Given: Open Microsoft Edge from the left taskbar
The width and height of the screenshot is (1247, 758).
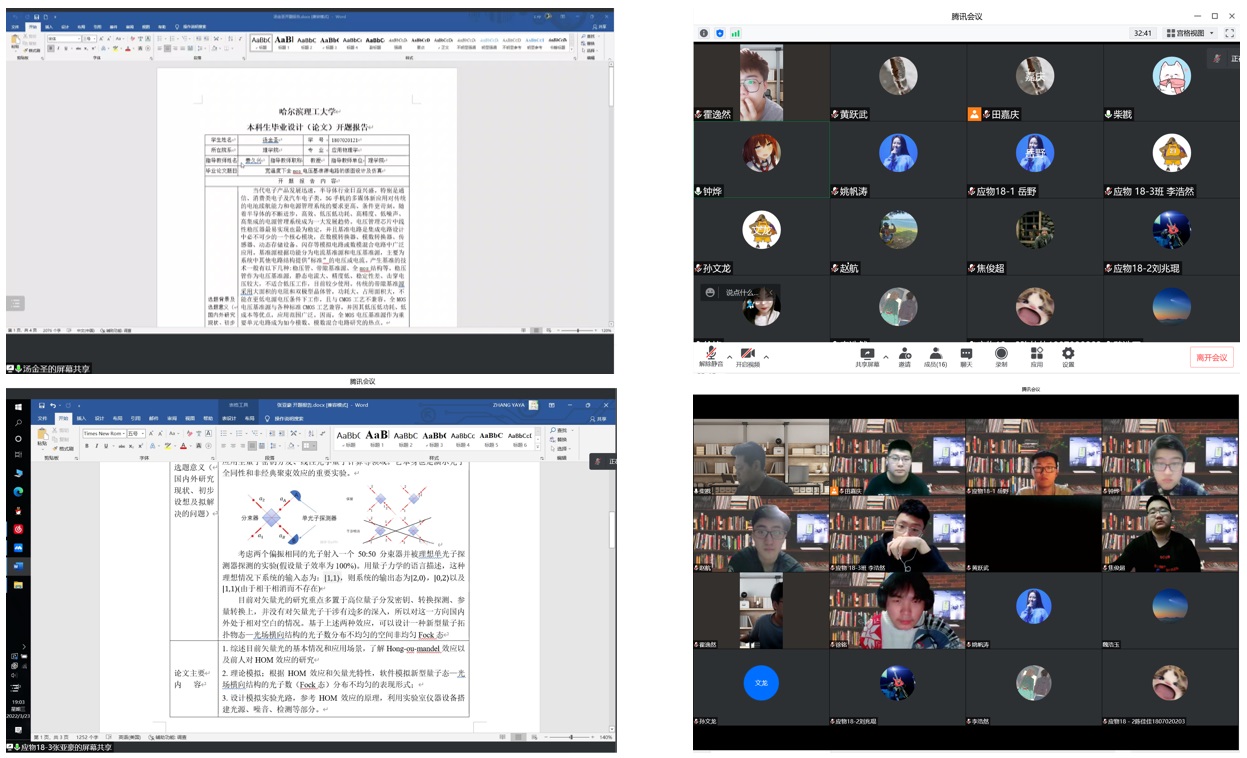Looking at the screenshot, I should [x=18, y=491].
